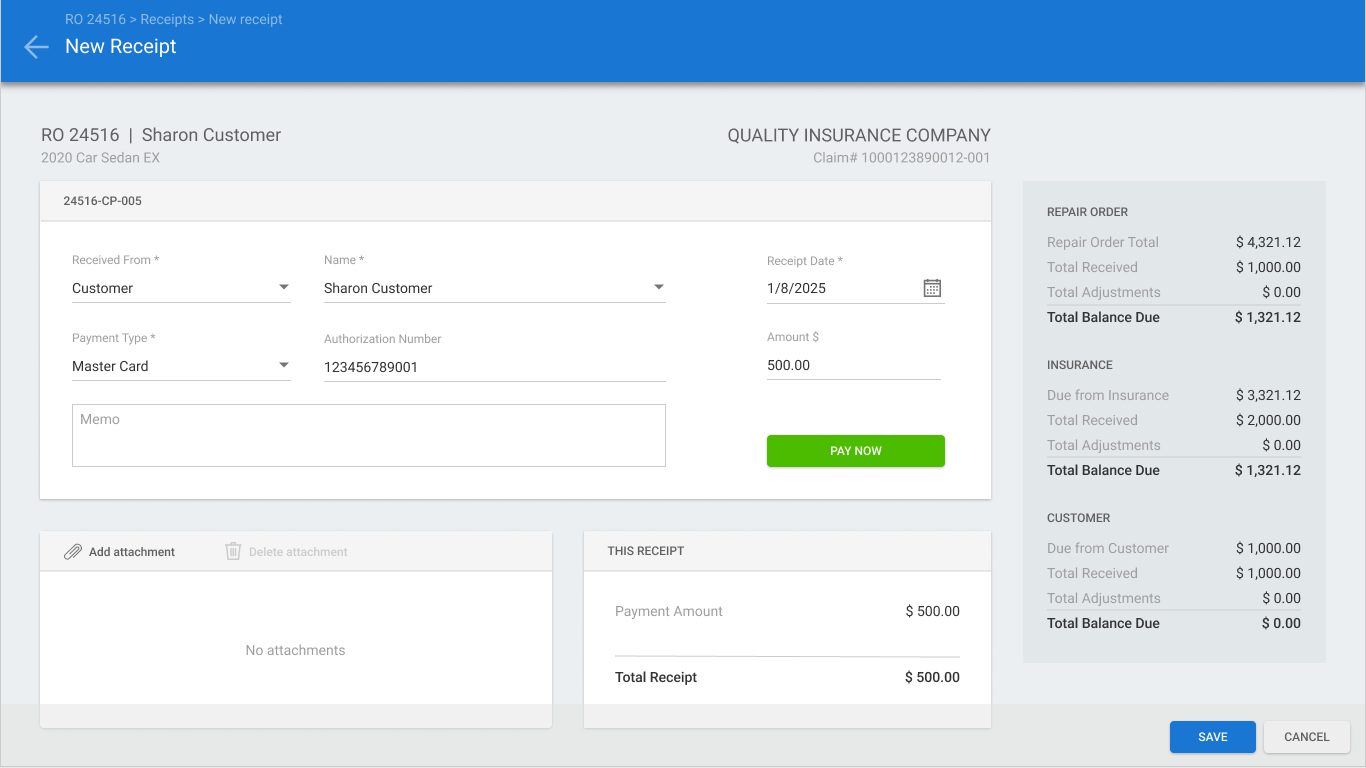Click RO 24516 in the breadcrumb
The height and width of the screenshot is (768, 1366).
click(97, 19)
